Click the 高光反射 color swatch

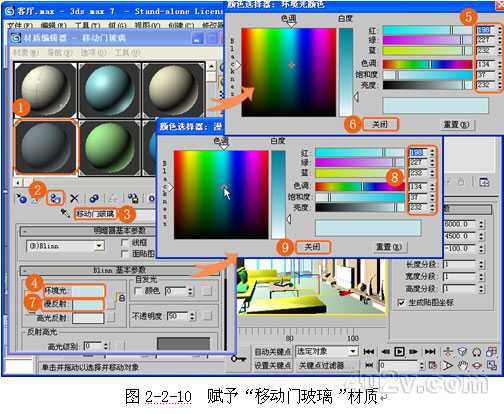[88, 318]
